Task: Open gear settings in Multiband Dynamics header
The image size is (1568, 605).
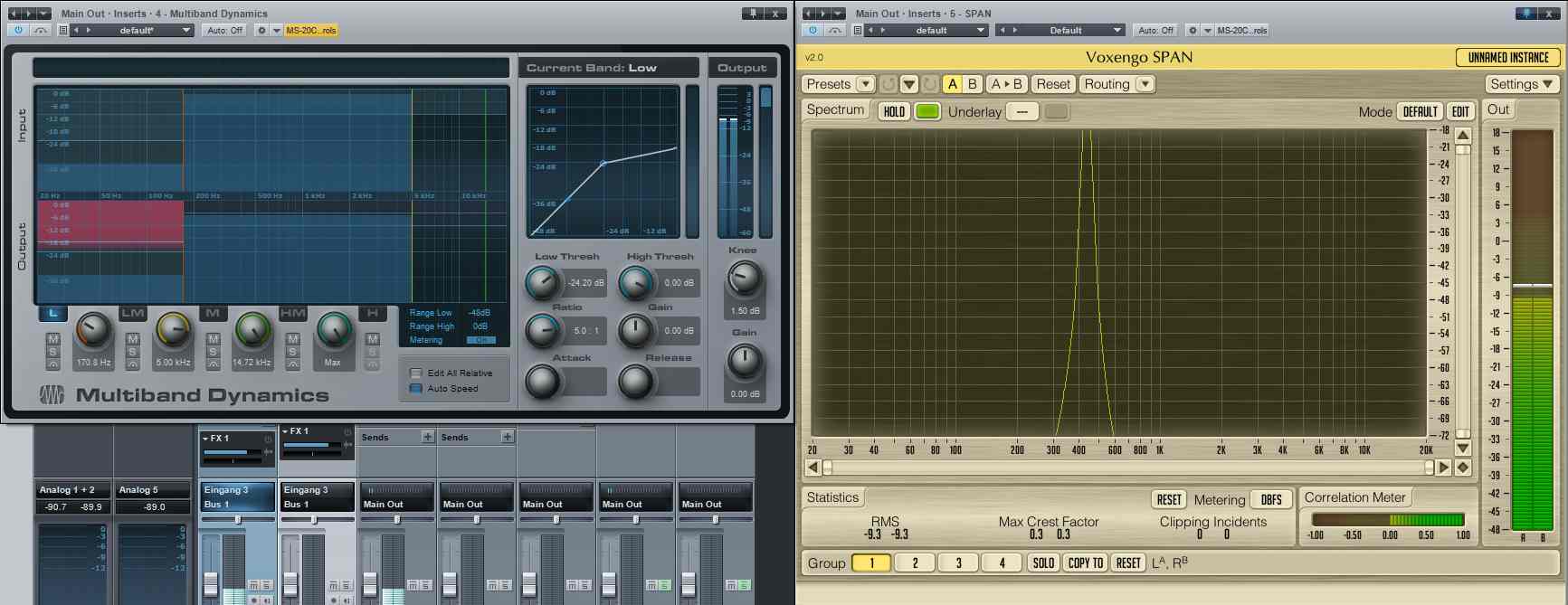Action: (x=261, y=30)
